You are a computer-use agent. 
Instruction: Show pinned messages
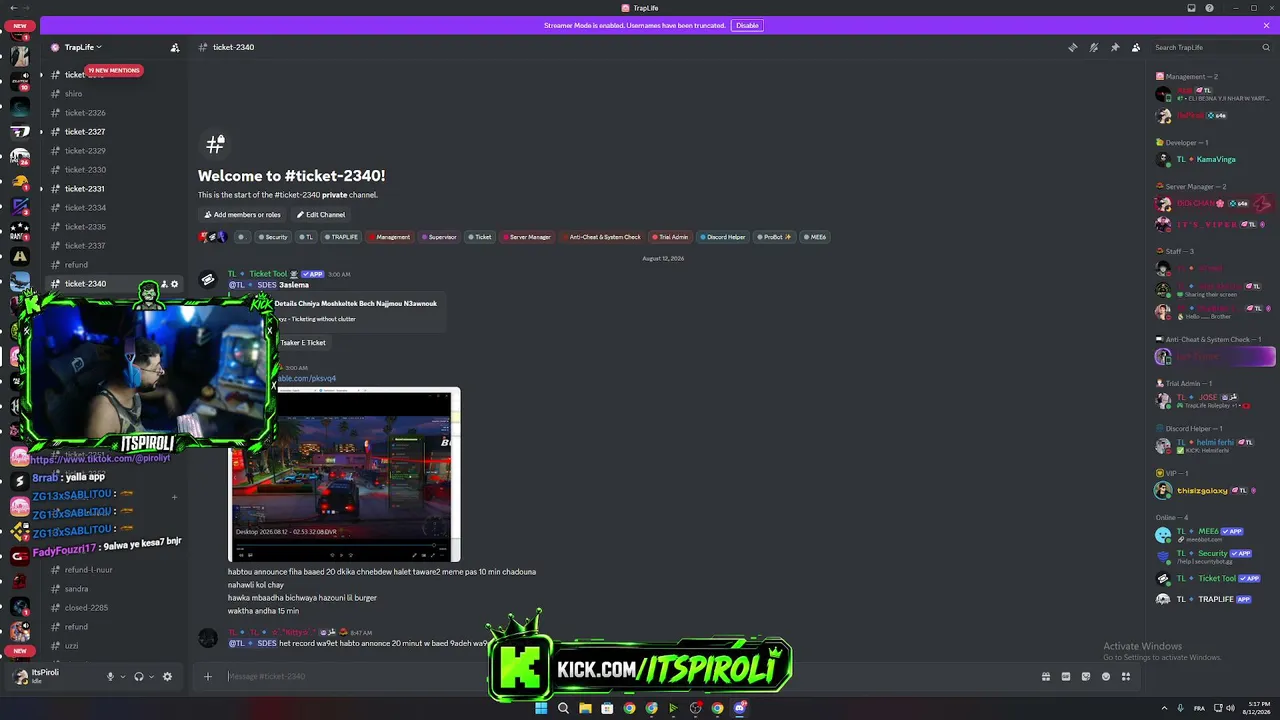pos(1115,47)
